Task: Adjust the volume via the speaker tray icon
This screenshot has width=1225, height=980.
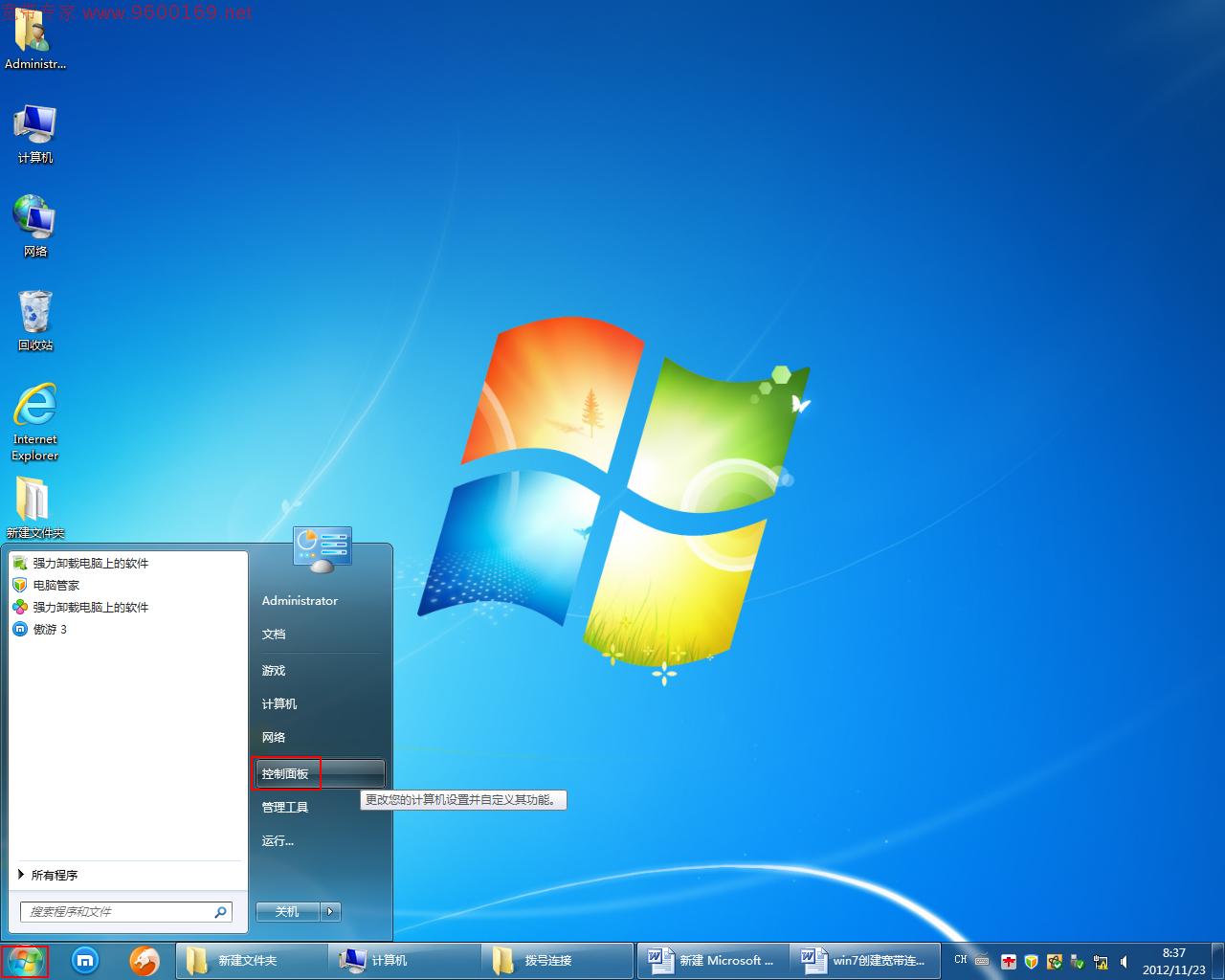Action: (1124, 961)
